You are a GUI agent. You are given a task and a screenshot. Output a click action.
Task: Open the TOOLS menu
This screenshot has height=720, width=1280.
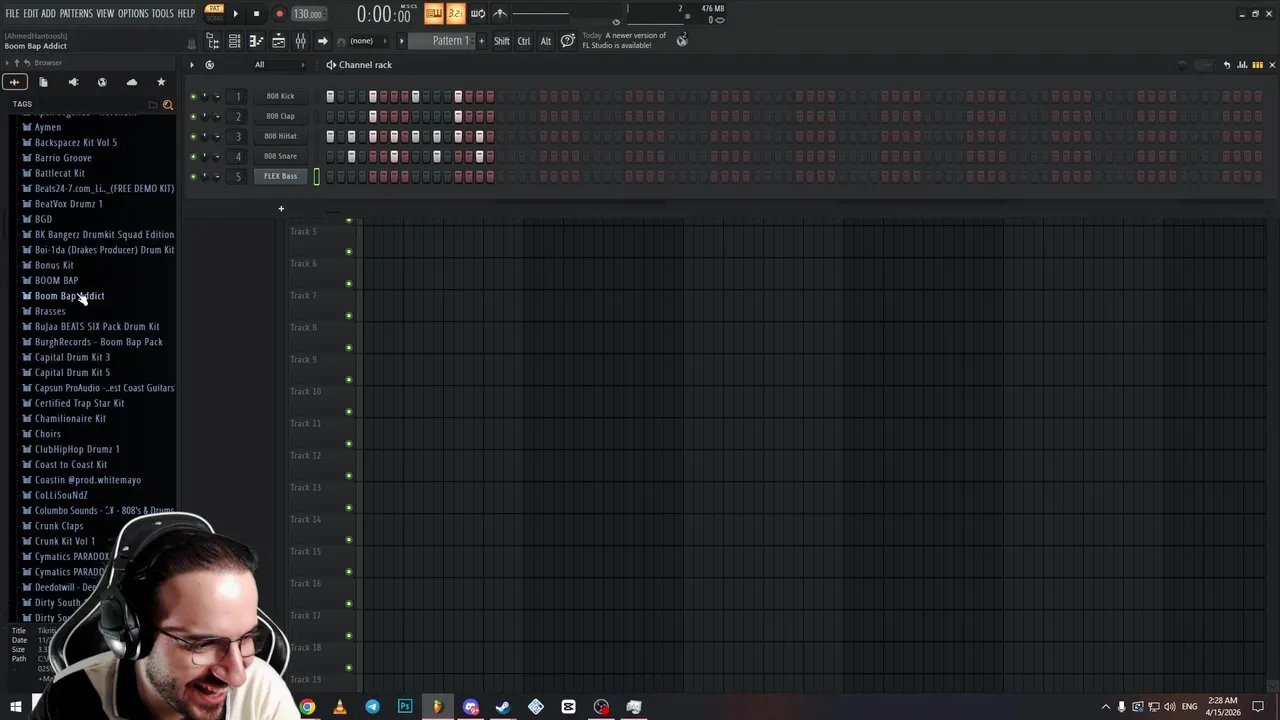coord(162,13)
